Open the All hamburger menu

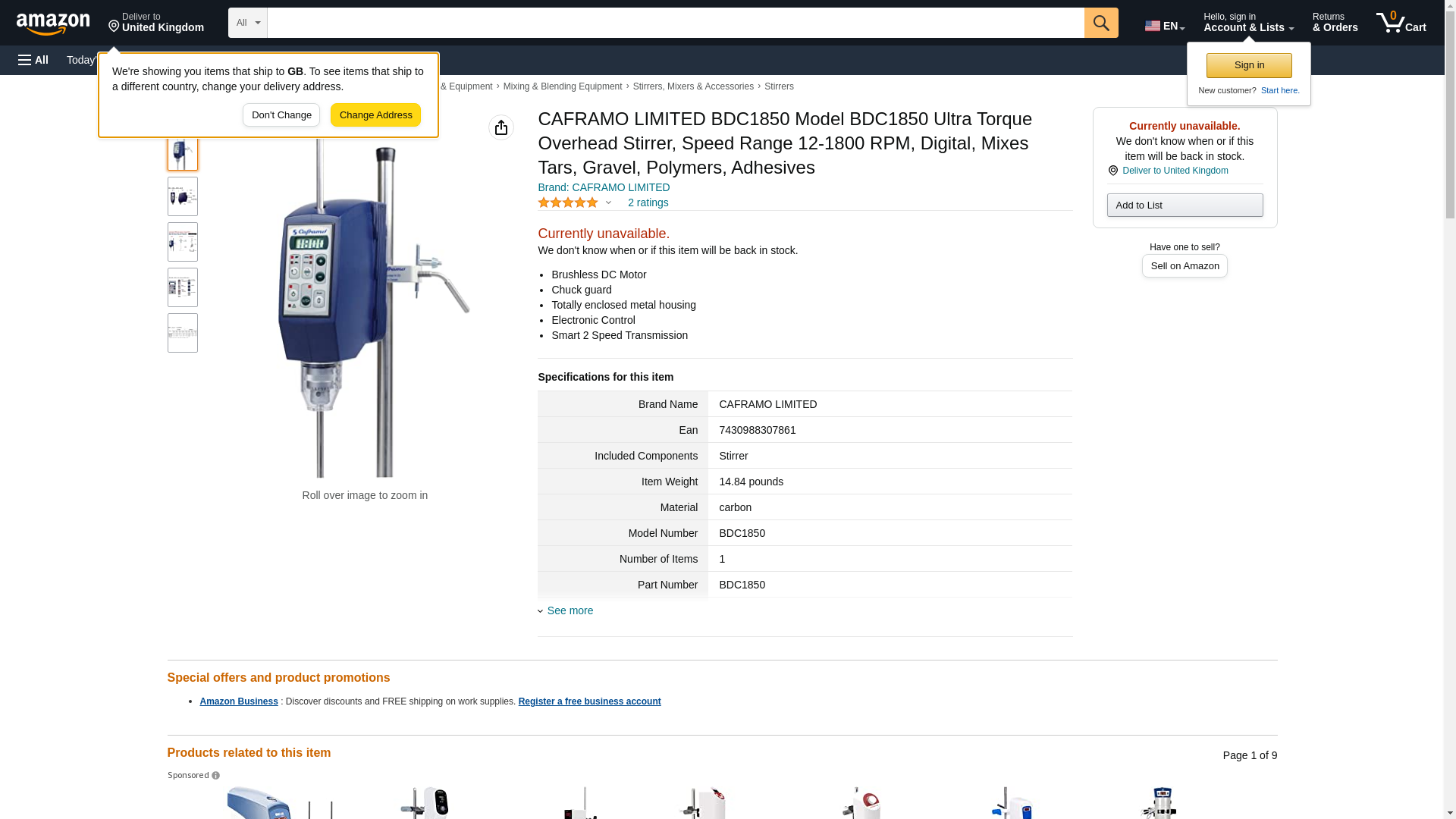point(33,60)
